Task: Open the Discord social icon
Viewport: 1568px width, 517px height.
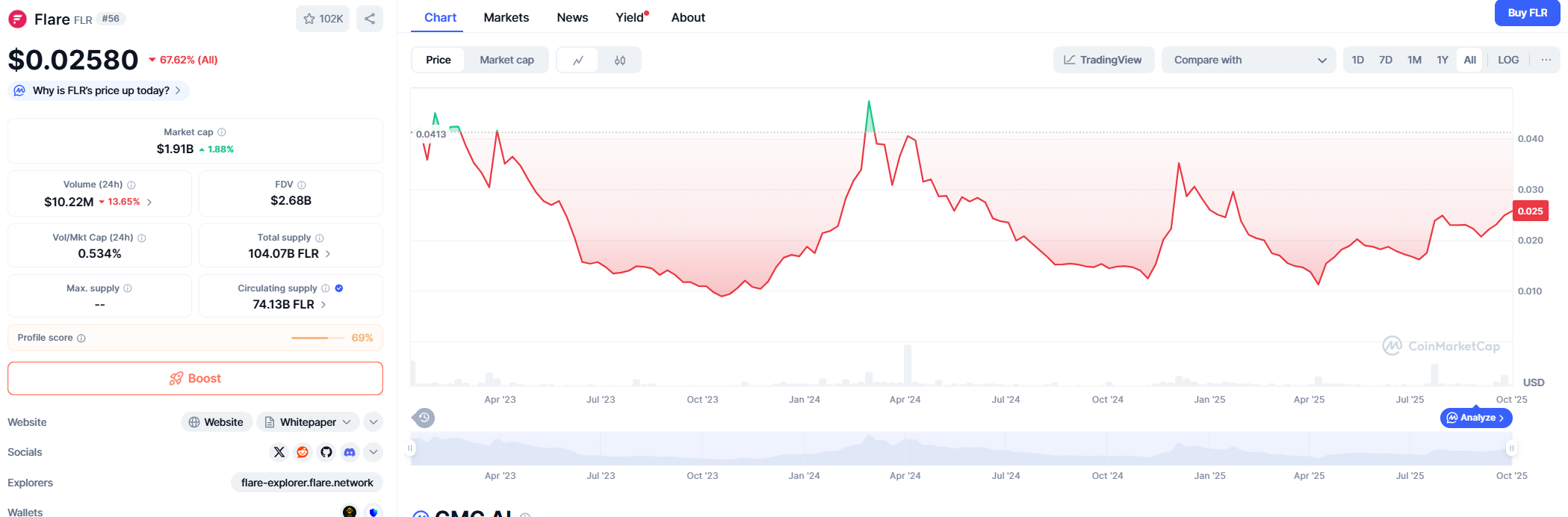Action: coord(350,452)
